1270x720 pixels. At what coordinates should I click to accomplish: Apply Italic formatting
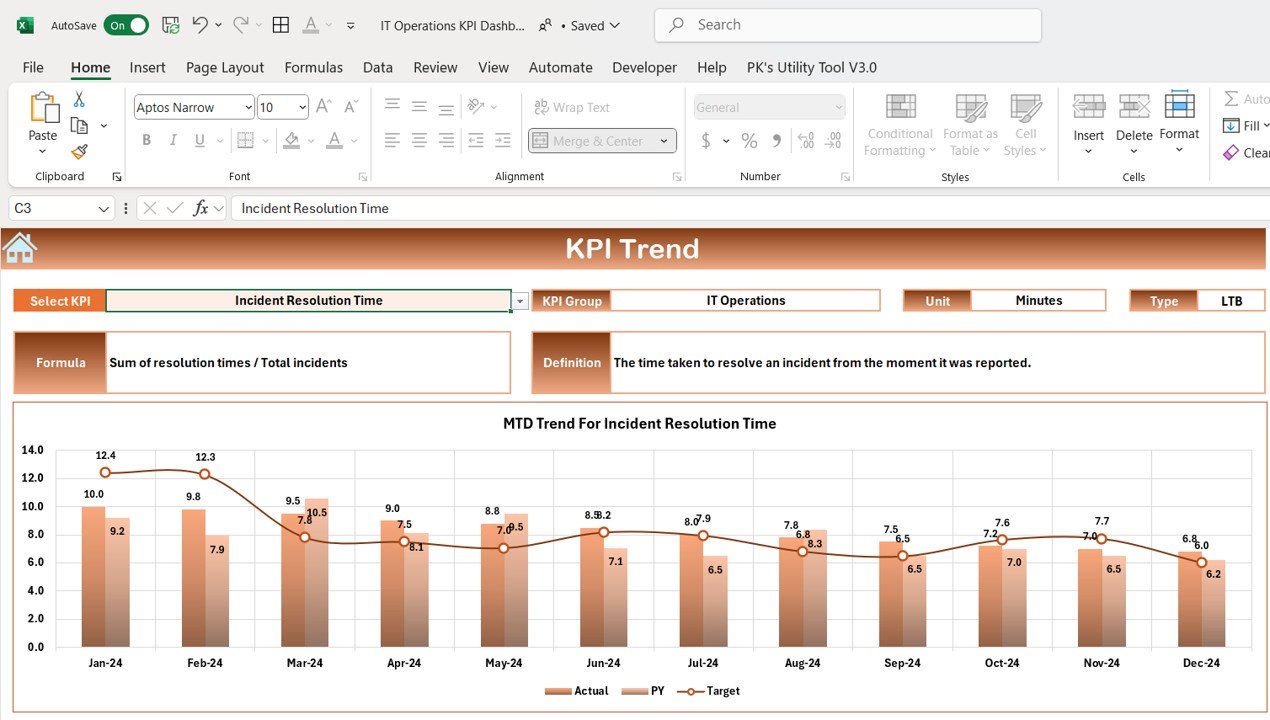pos(174,141)
